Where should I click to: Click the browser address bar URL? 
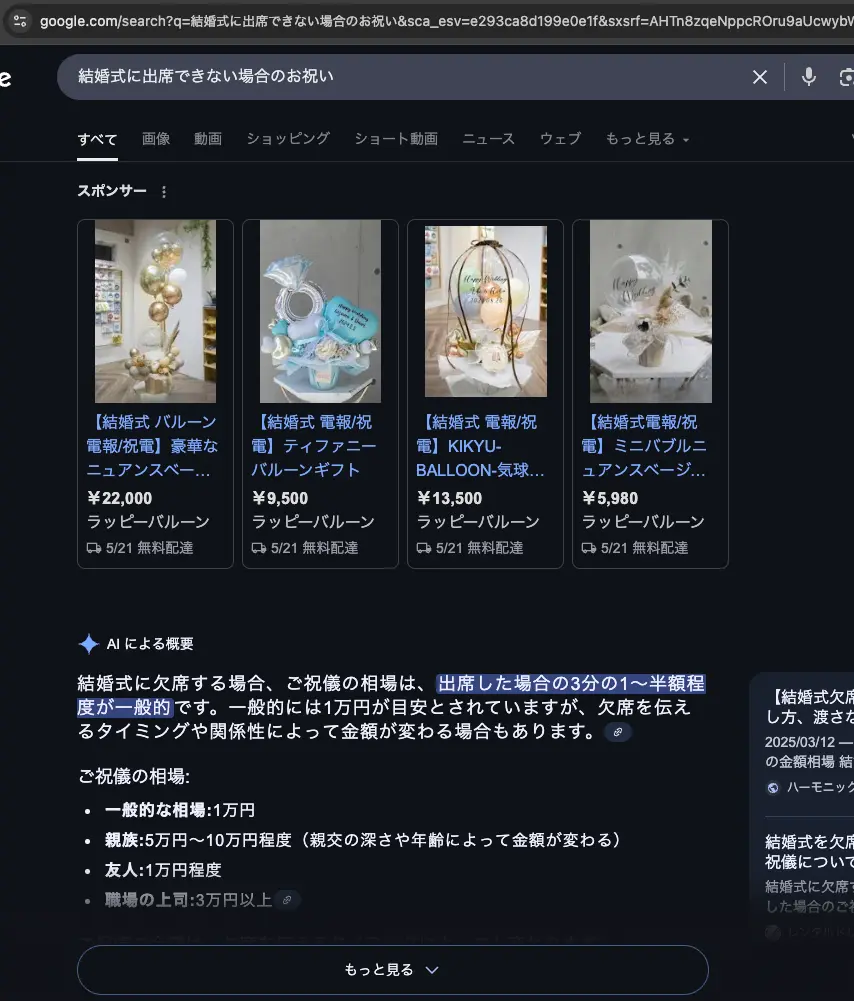(446, 21)
